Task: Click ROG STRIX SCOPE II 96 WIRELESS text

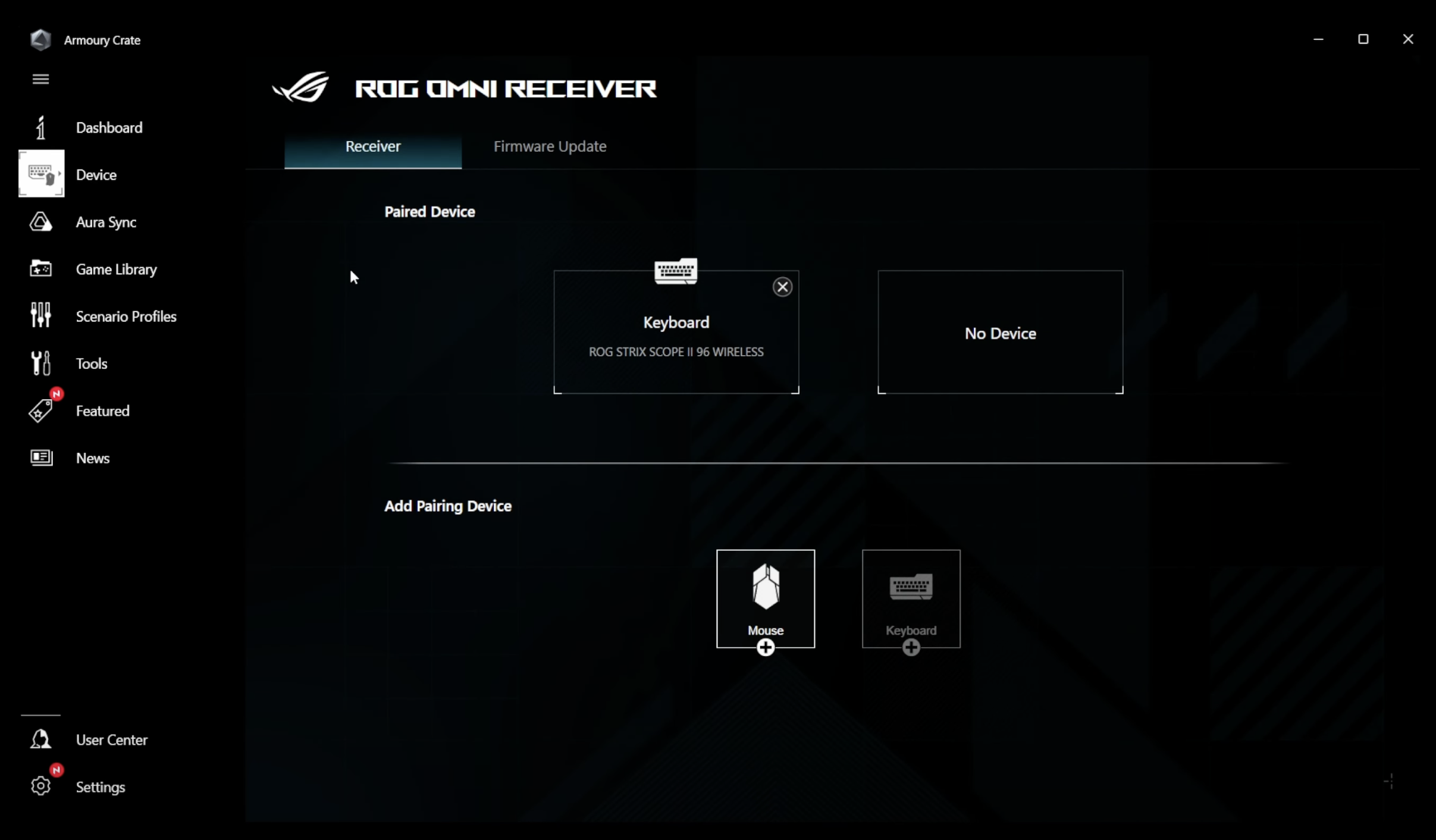Action: pos(676,352)
